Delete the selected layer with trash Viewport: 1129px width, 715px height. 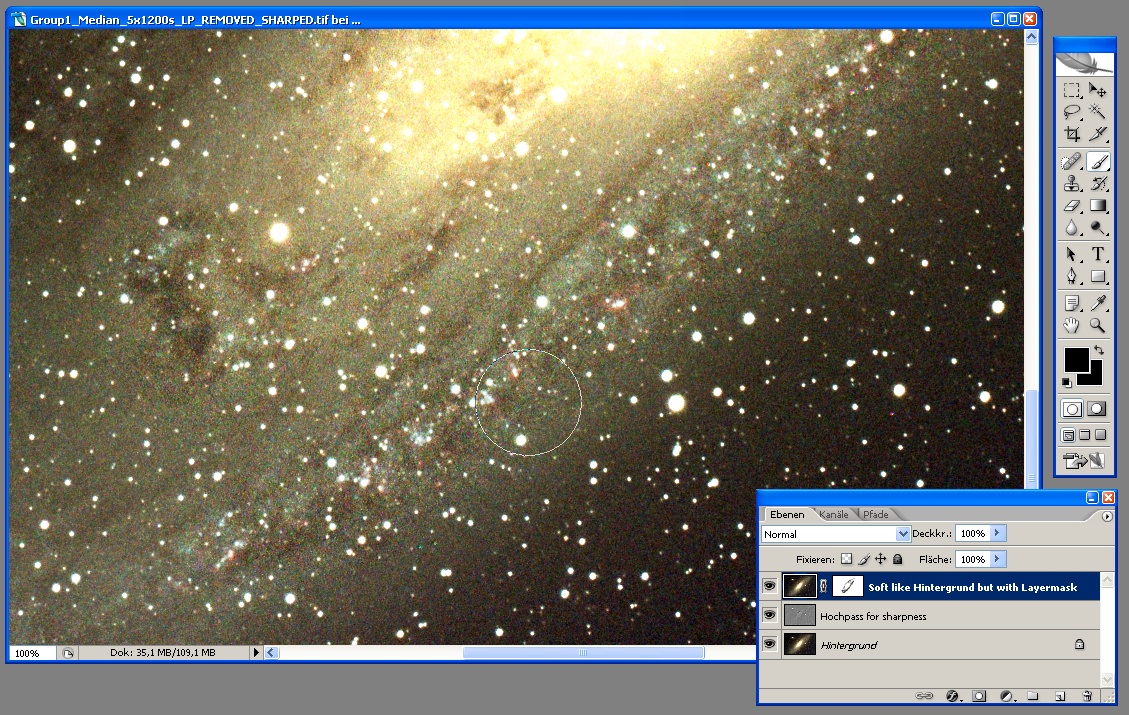1087,696
